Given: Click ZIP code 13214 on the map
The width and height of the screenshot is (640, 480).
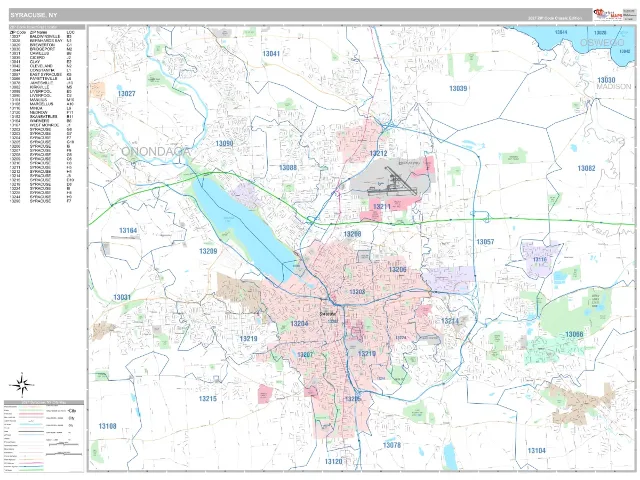Looking at the screenshot, I should pyautogui.click(x=450, y=321).
